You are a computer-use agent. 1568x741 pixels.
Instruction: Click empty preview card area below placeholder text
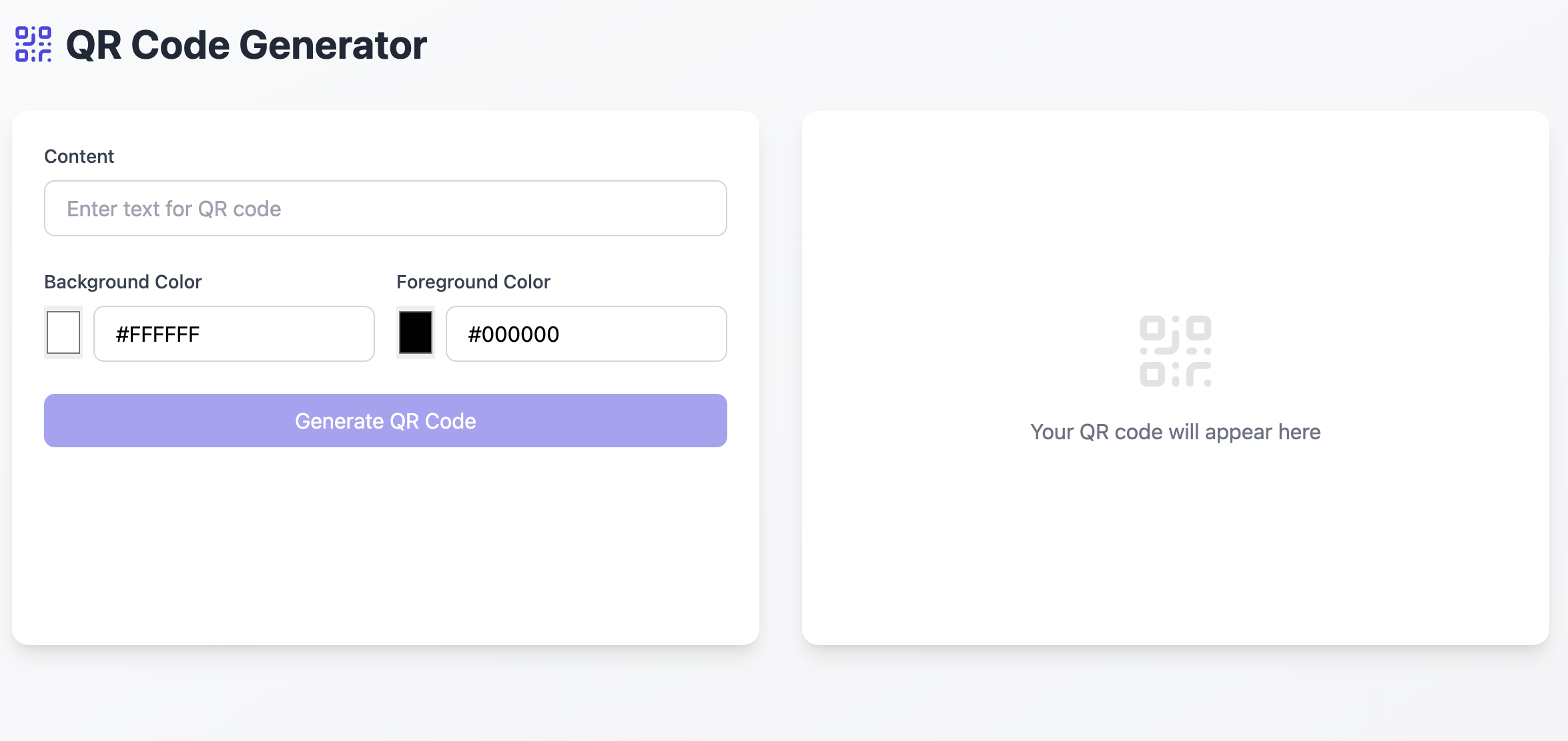(x=1175, y=547)
